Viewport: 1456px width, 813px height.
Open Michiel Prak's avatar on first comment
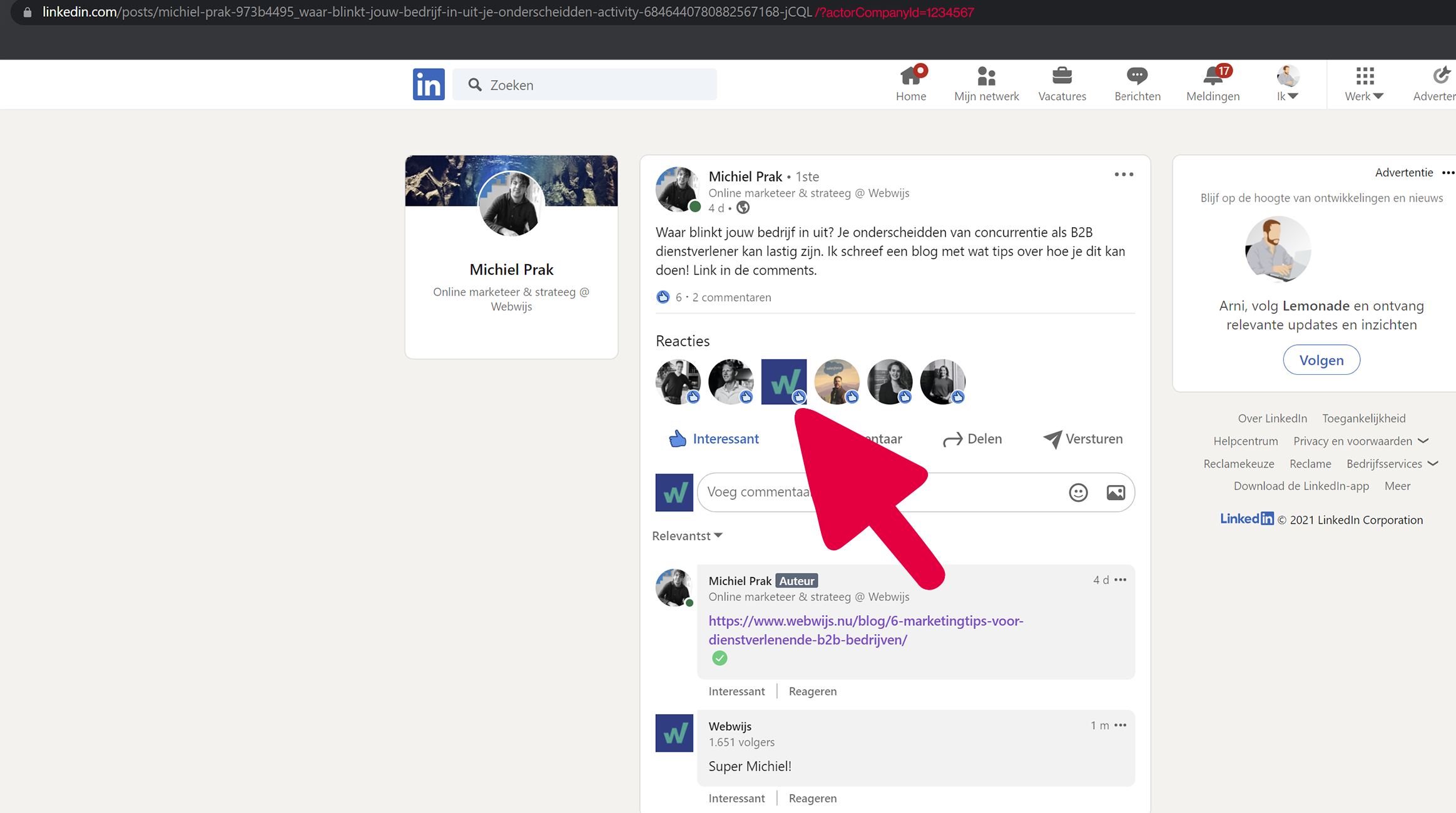coord(673,588)
